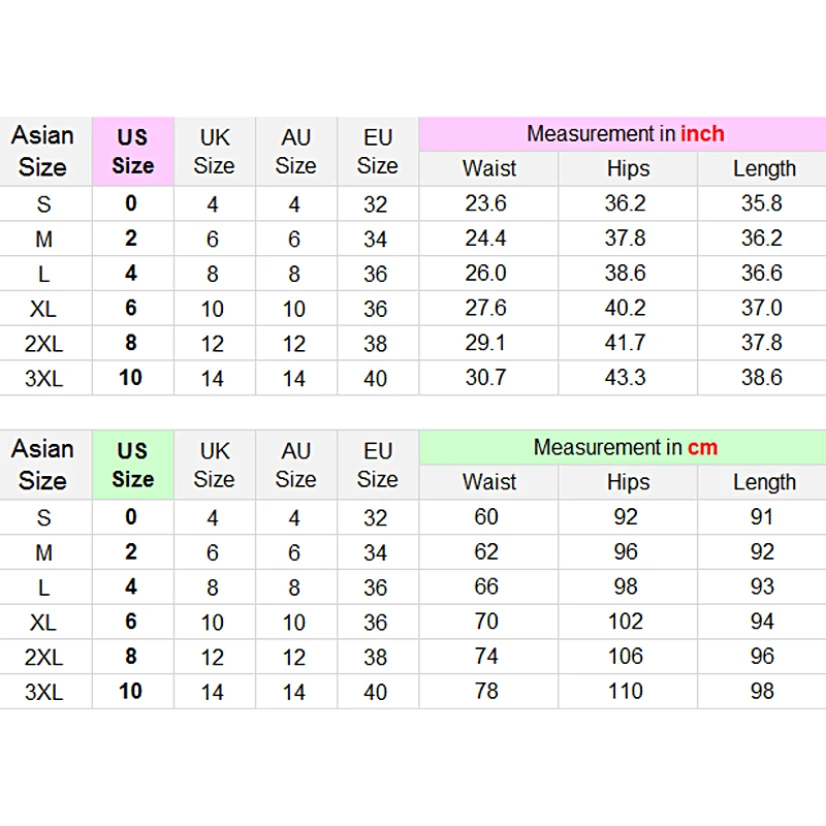
Task: Click hips value 41.7 in inch table
Action: 625,343
